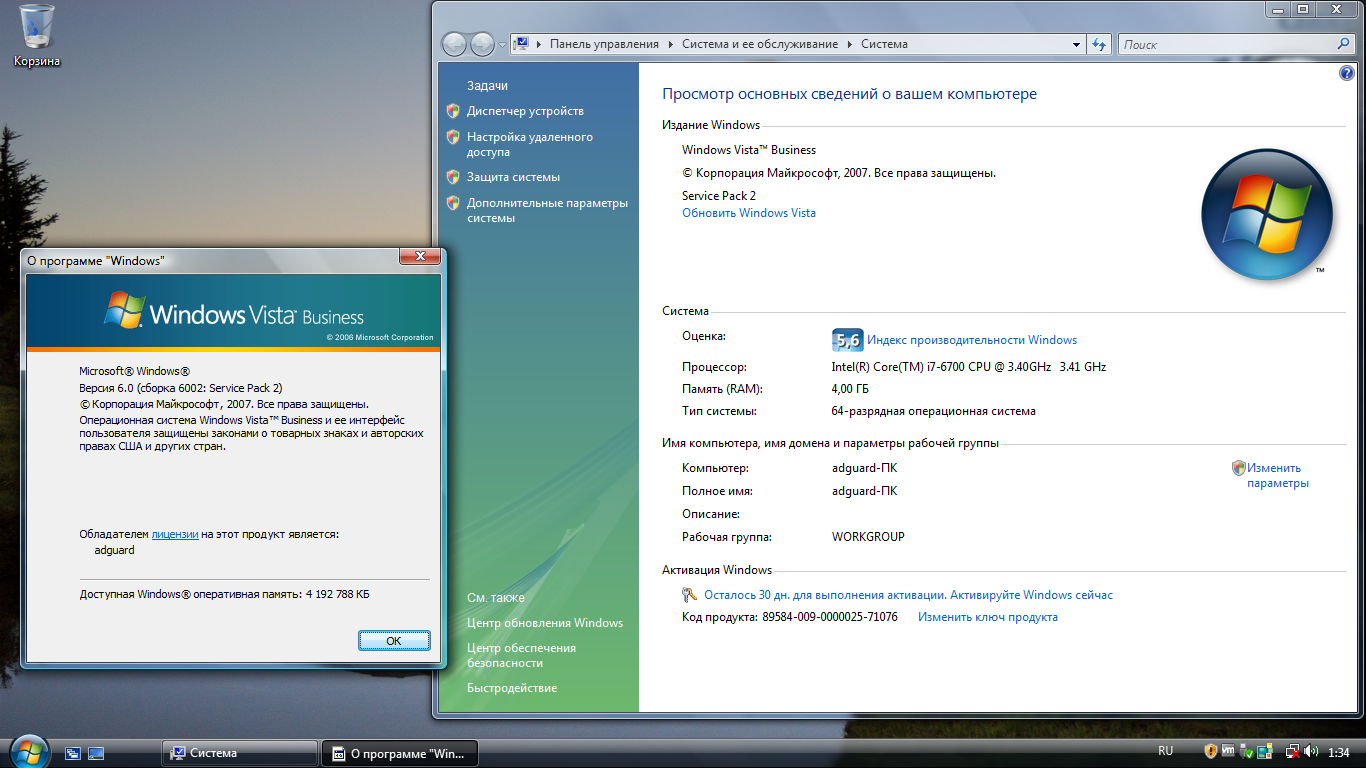Image resolution: width=1366 pixels, height=768 pixels.
Task: Click shield icon beside Защита системы
Action: point(453,177)
